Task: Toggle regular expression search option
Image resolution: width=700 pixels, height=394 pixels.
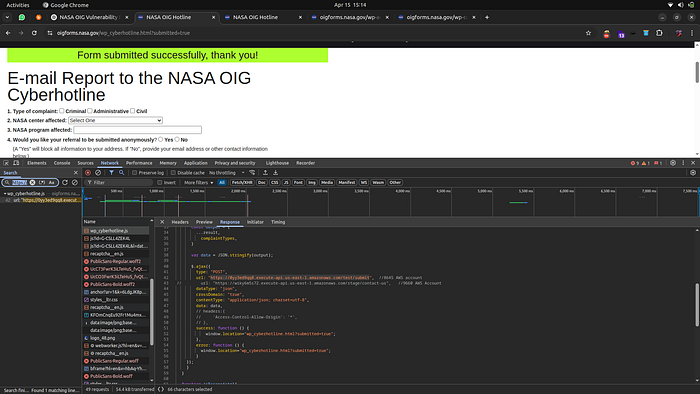Action: pos(42,182)
